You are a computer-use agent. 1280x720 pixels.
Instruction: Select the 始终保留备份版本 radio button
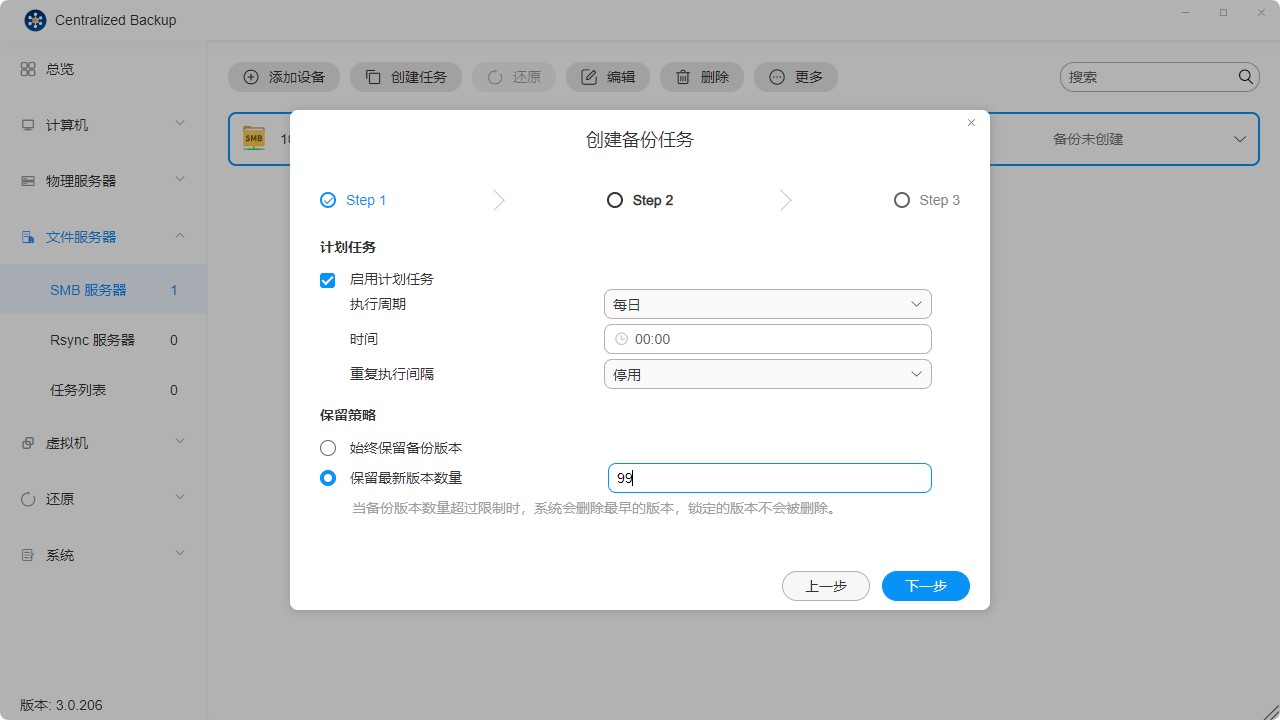pyautogui.click(x=327, y=447)
